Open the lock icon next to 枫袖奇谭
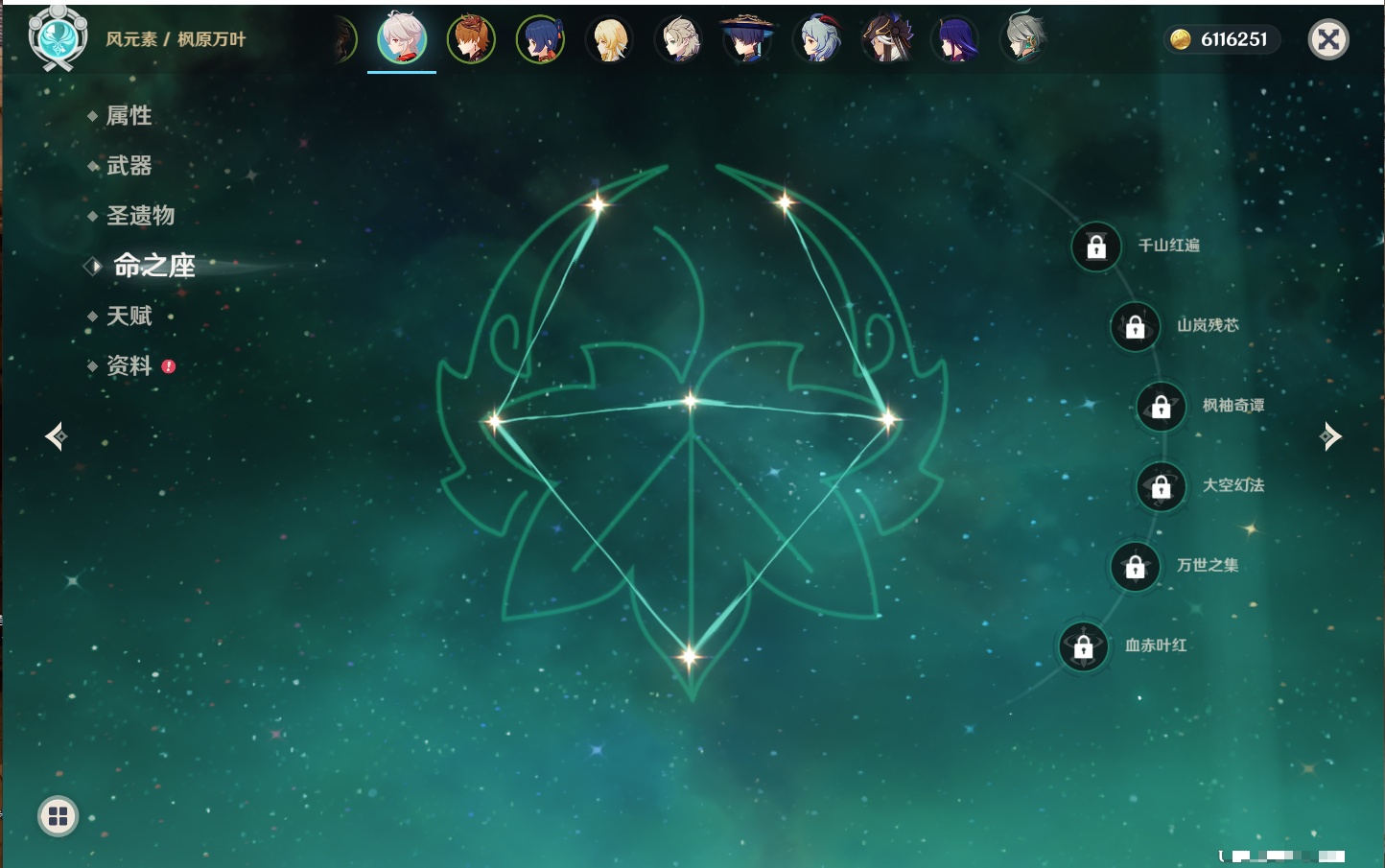 (x=1161, y=406)
